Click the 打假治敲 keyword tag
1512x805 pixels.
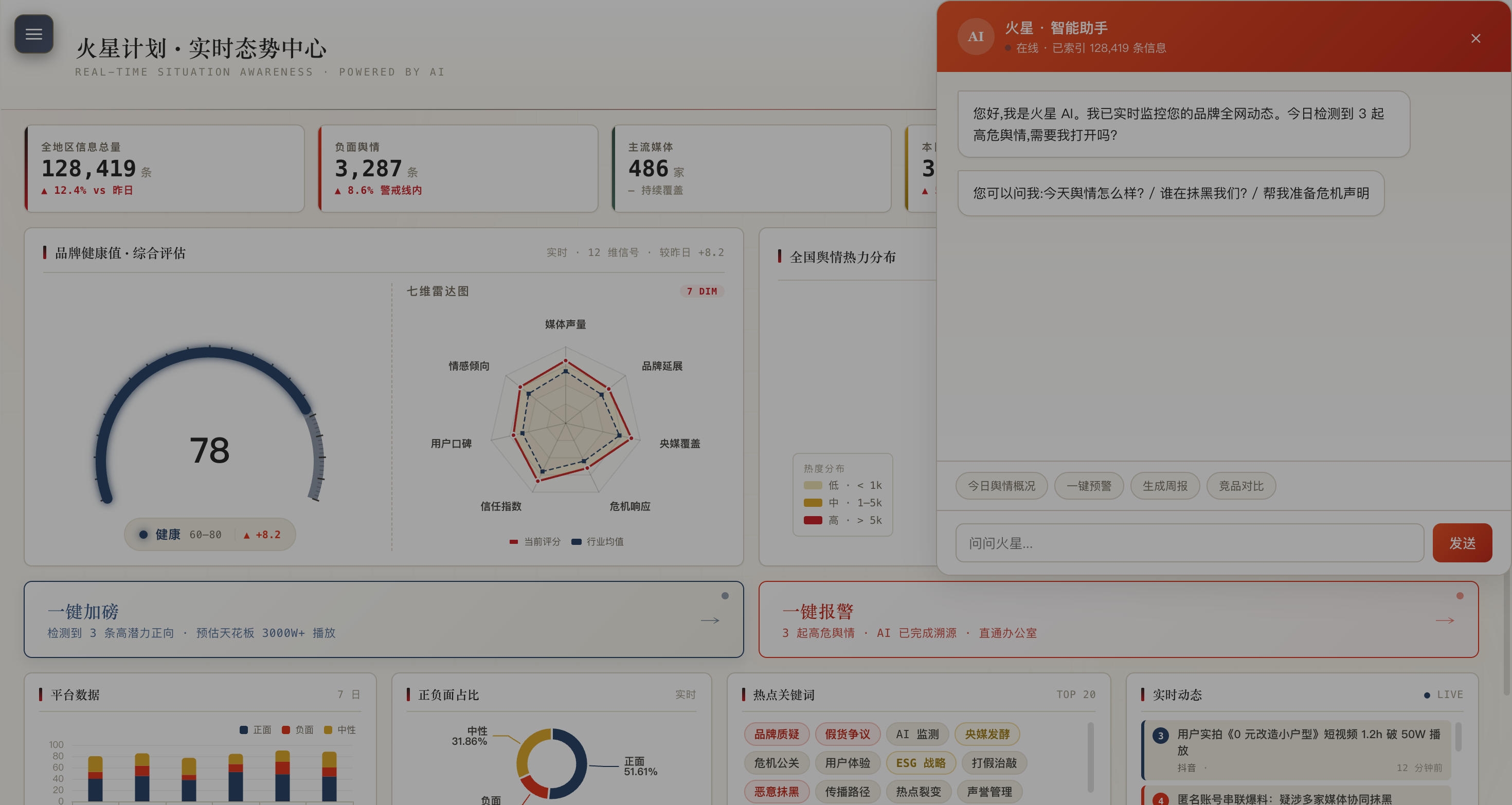994,763
